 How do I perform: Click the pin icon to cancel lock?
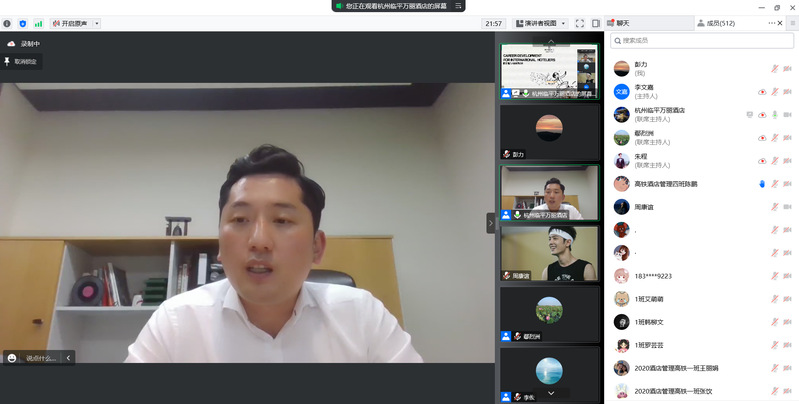tap(7, 61)
